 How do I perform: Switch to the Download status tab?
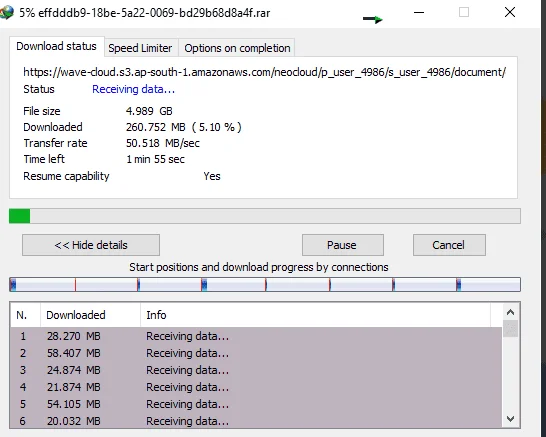coord(56,46)
